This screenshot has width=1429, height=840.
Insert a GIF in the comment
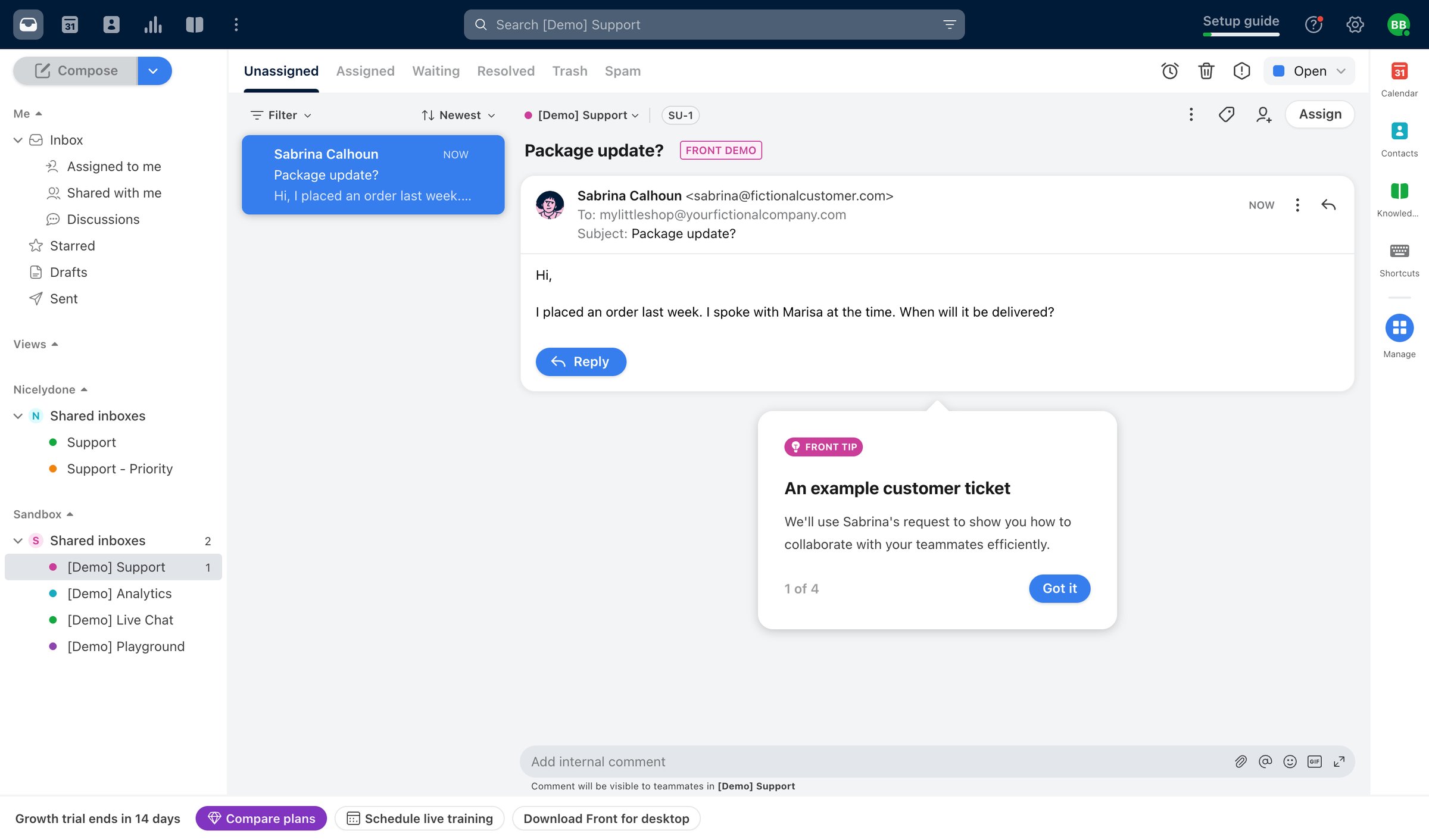click(x=1314, y=761)
